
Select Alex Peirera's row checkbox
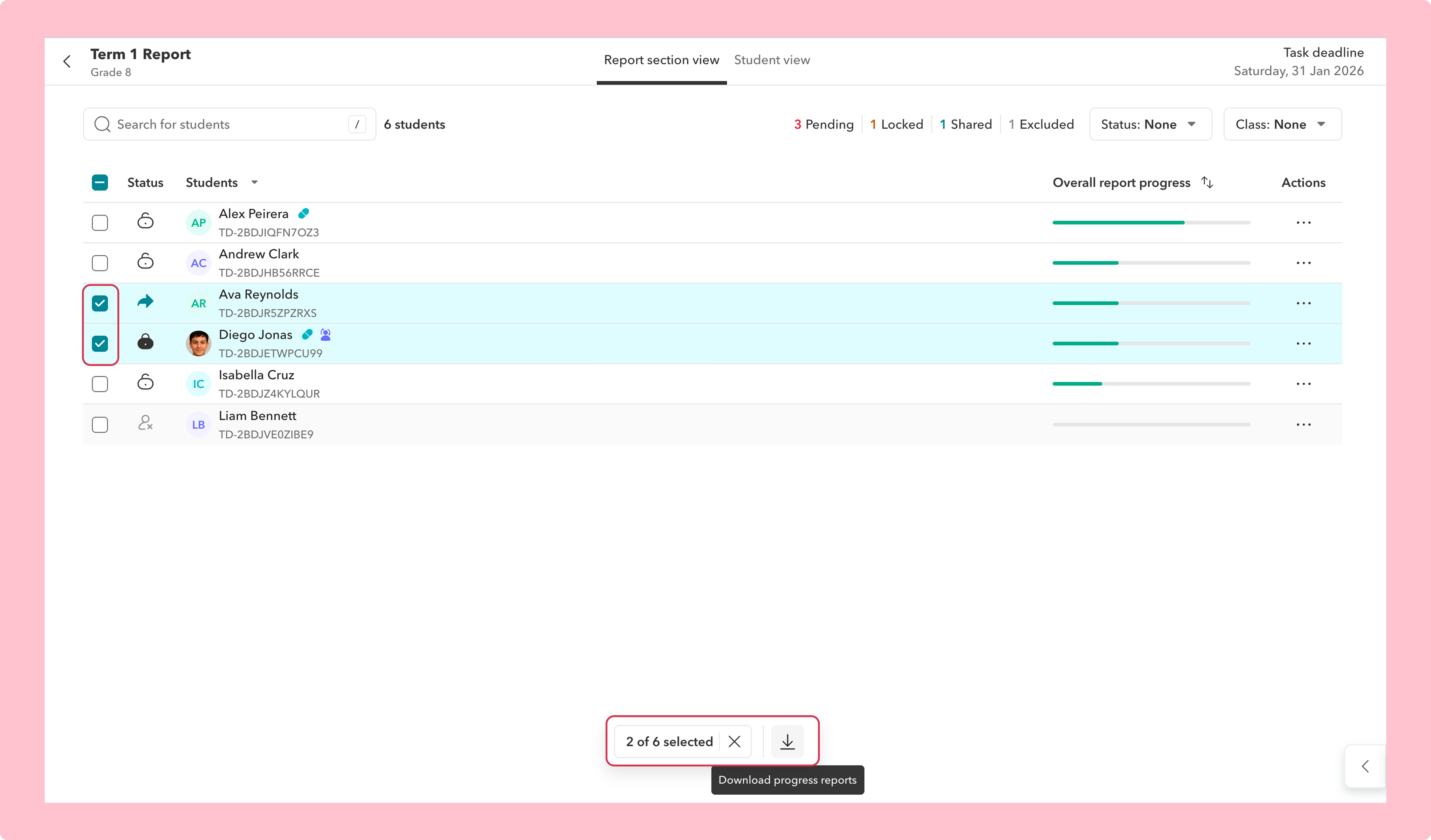(x=100, y=223)
